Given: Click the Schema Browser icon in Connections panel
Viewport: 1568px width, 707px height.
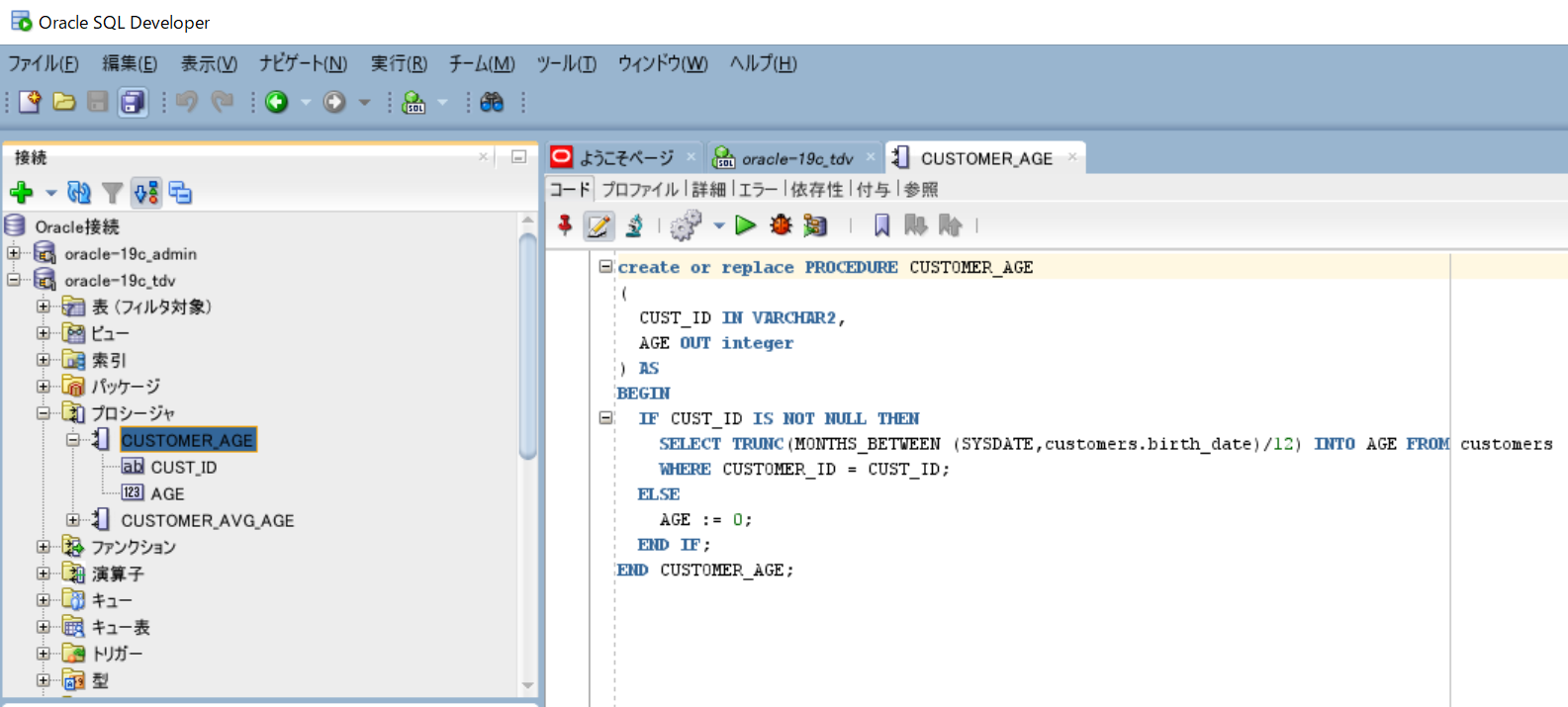Looking at the screenshot, I should 146,193.
